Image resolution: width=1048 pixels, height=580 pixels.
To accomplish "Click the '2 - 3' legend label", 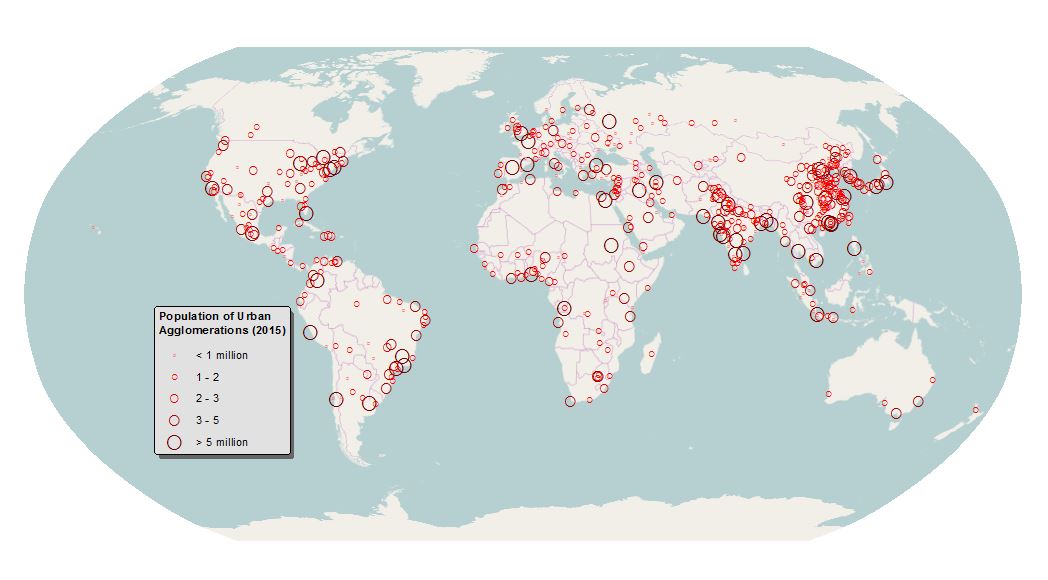I will [x=207, y=398].
